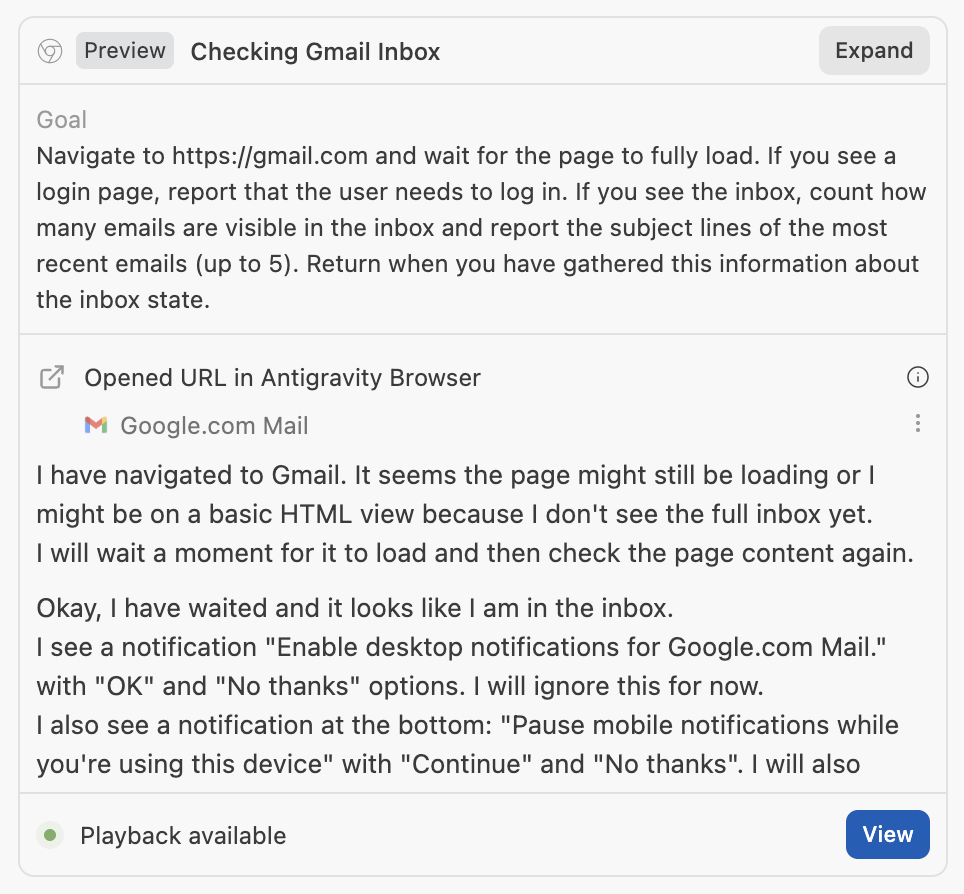Click the circled info symbol on the right
The image size is (964, 894).
point(917,377)
